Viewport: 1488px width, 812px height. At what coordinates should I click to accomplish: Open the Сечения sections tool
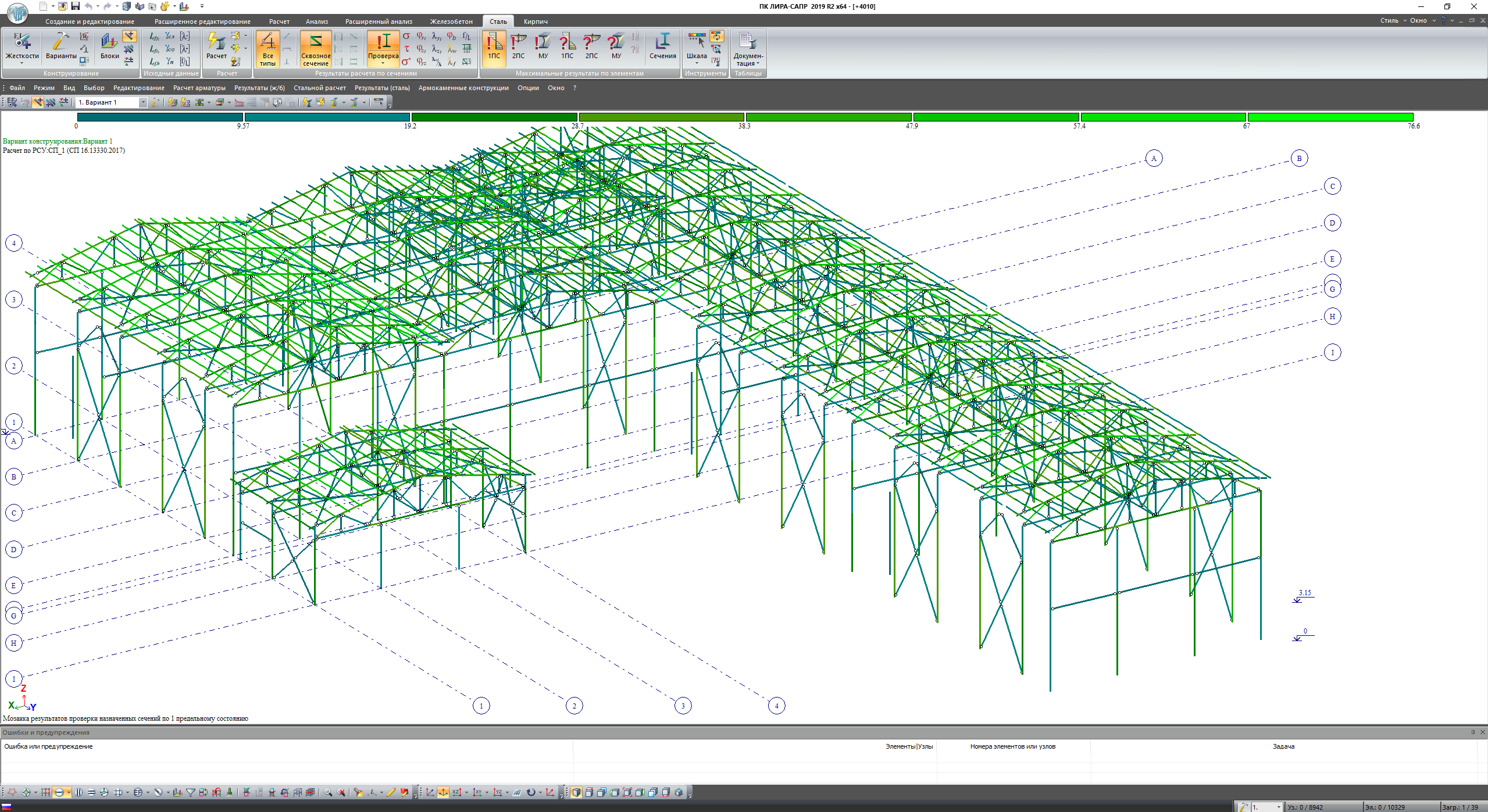click(x=662, y=46)
